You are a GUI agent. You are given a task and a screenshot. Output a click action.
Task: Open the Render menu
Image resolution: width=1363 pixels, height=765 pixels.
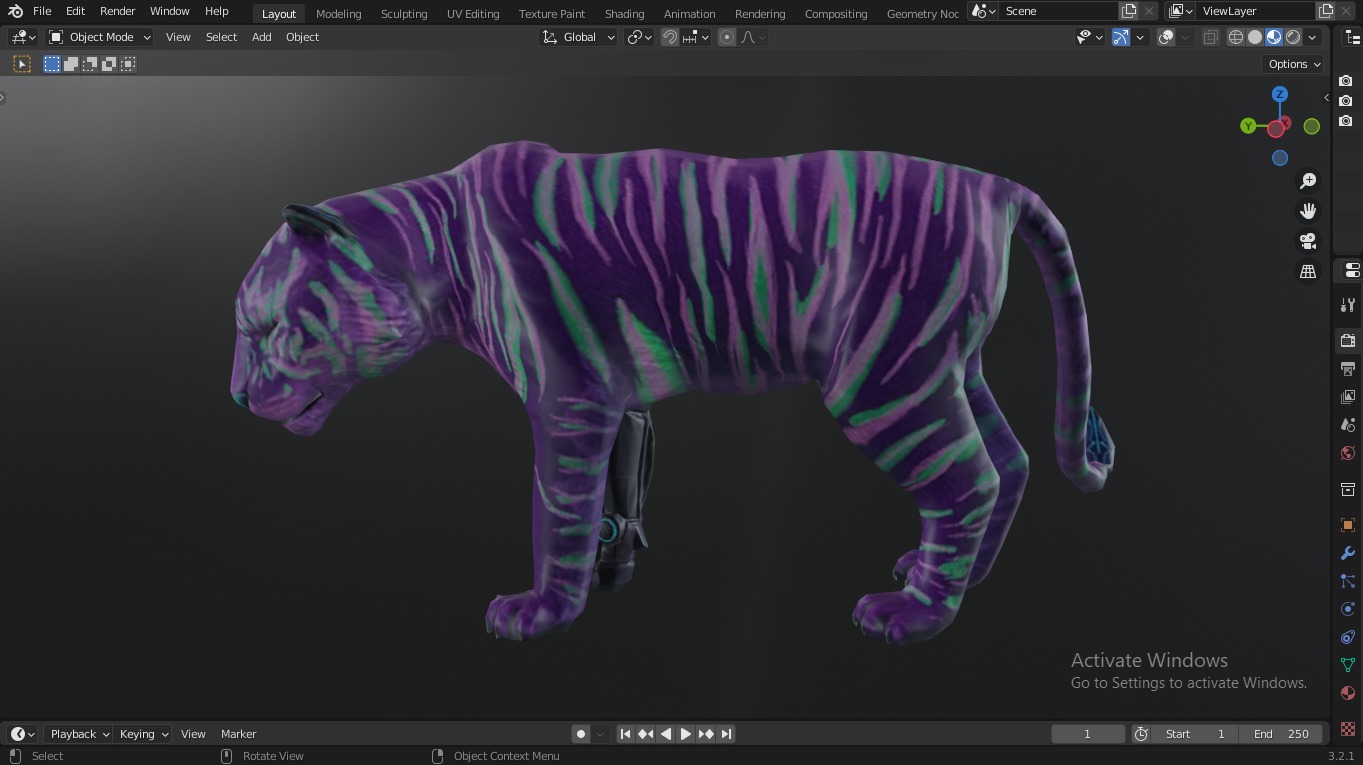tap(117, 11)
